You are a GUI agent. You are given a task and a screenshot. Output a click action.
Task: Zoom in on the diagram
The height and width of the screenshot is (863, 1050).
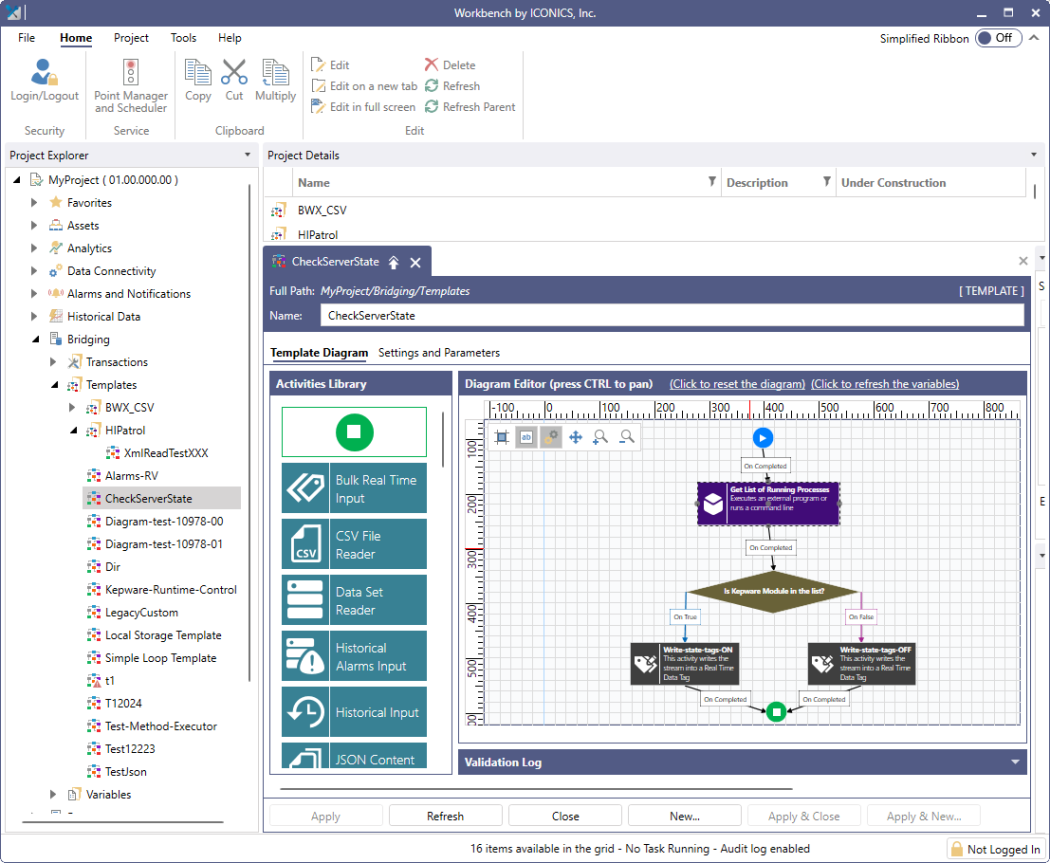[601, 437]
